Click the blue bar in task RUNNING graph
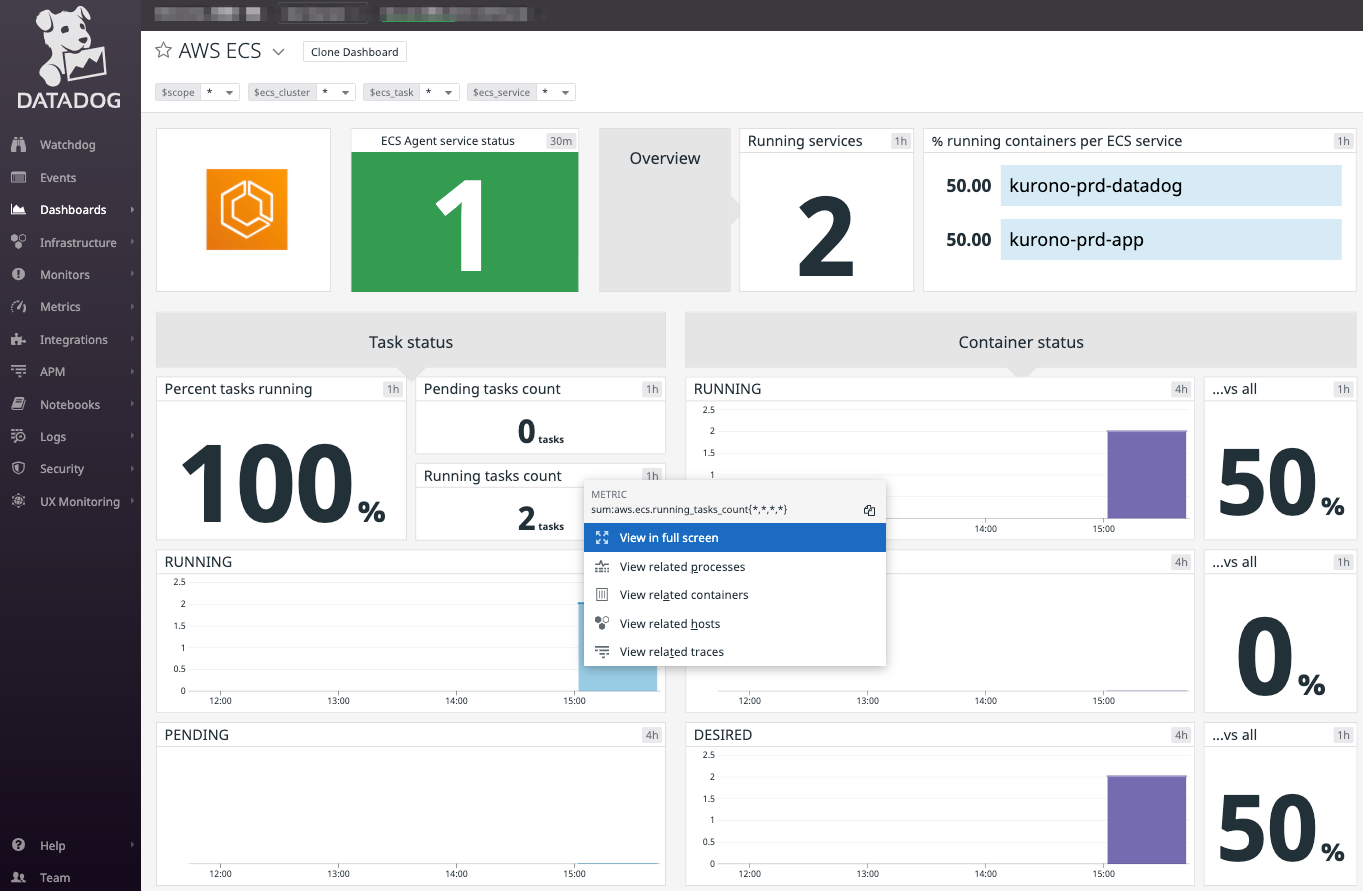The width and height of the screenshot is (1363, 891). point(618,678)
